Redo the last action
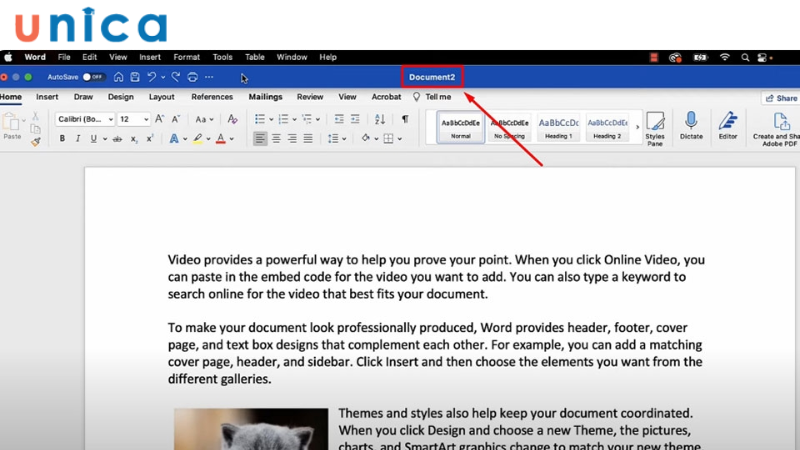The width and height of the screenshot is (800, 450). (176, 77)
